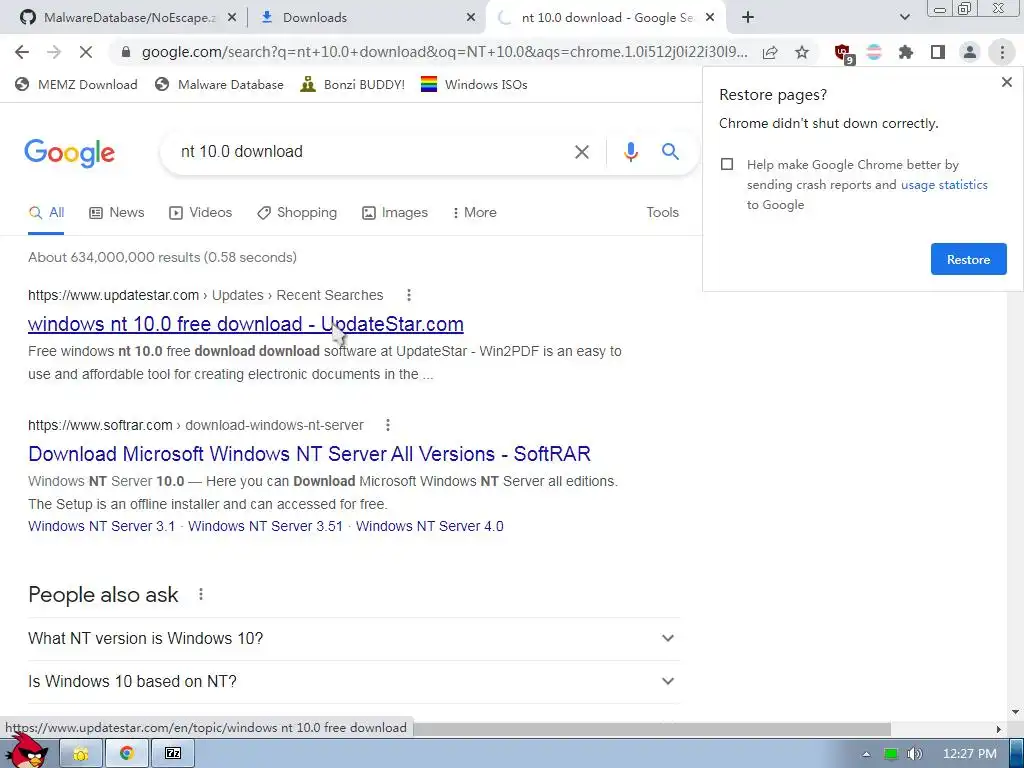
Task: Open the SoftRAR Windows NT Server result
Action: pos(310,454)
